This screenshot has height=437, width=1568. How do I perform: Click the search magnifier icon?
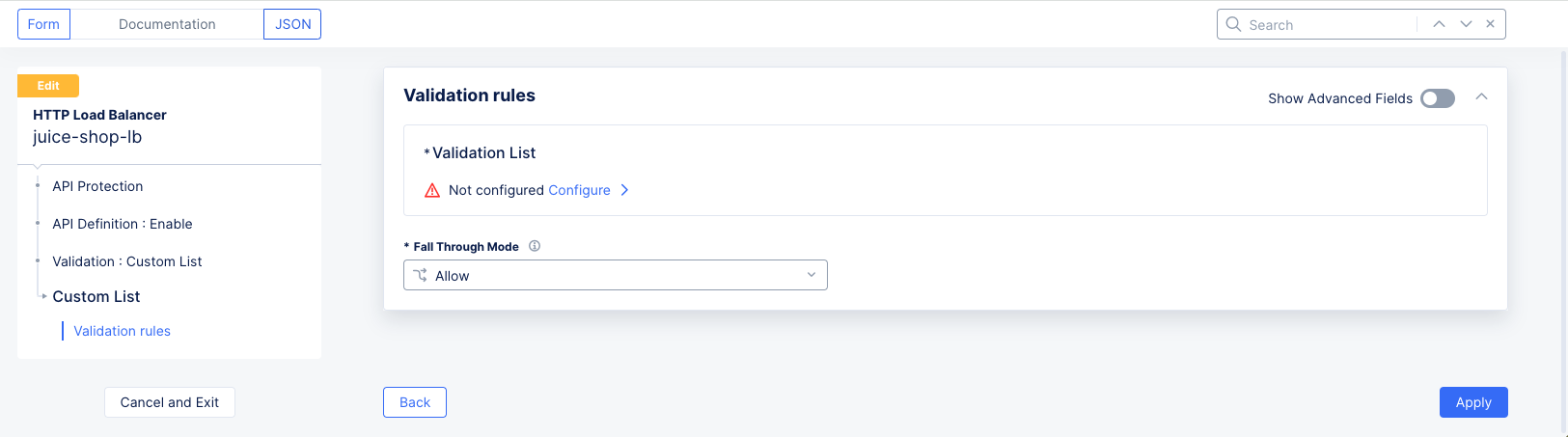pos(1233,24)
